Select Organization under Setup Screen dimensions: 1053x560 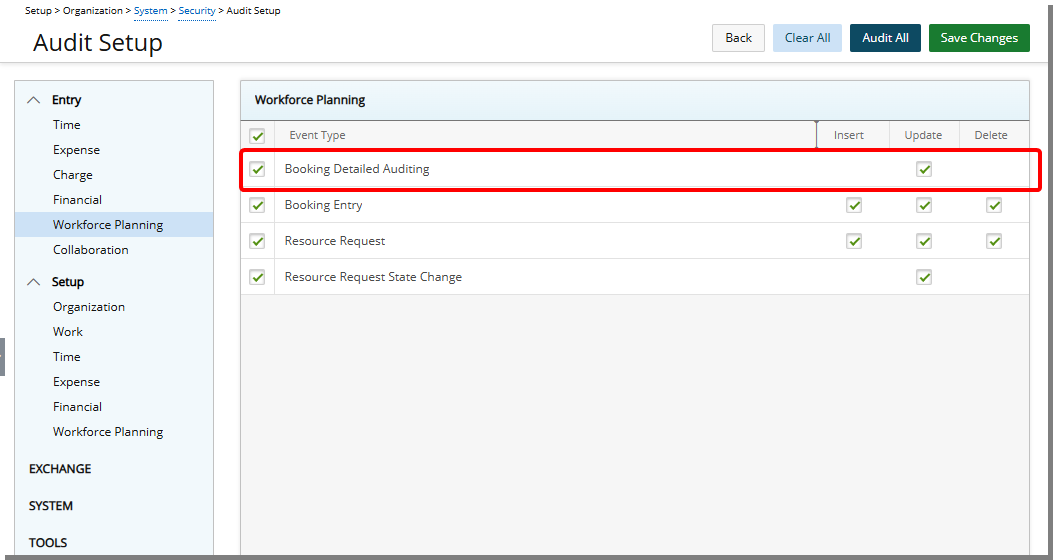89,307
